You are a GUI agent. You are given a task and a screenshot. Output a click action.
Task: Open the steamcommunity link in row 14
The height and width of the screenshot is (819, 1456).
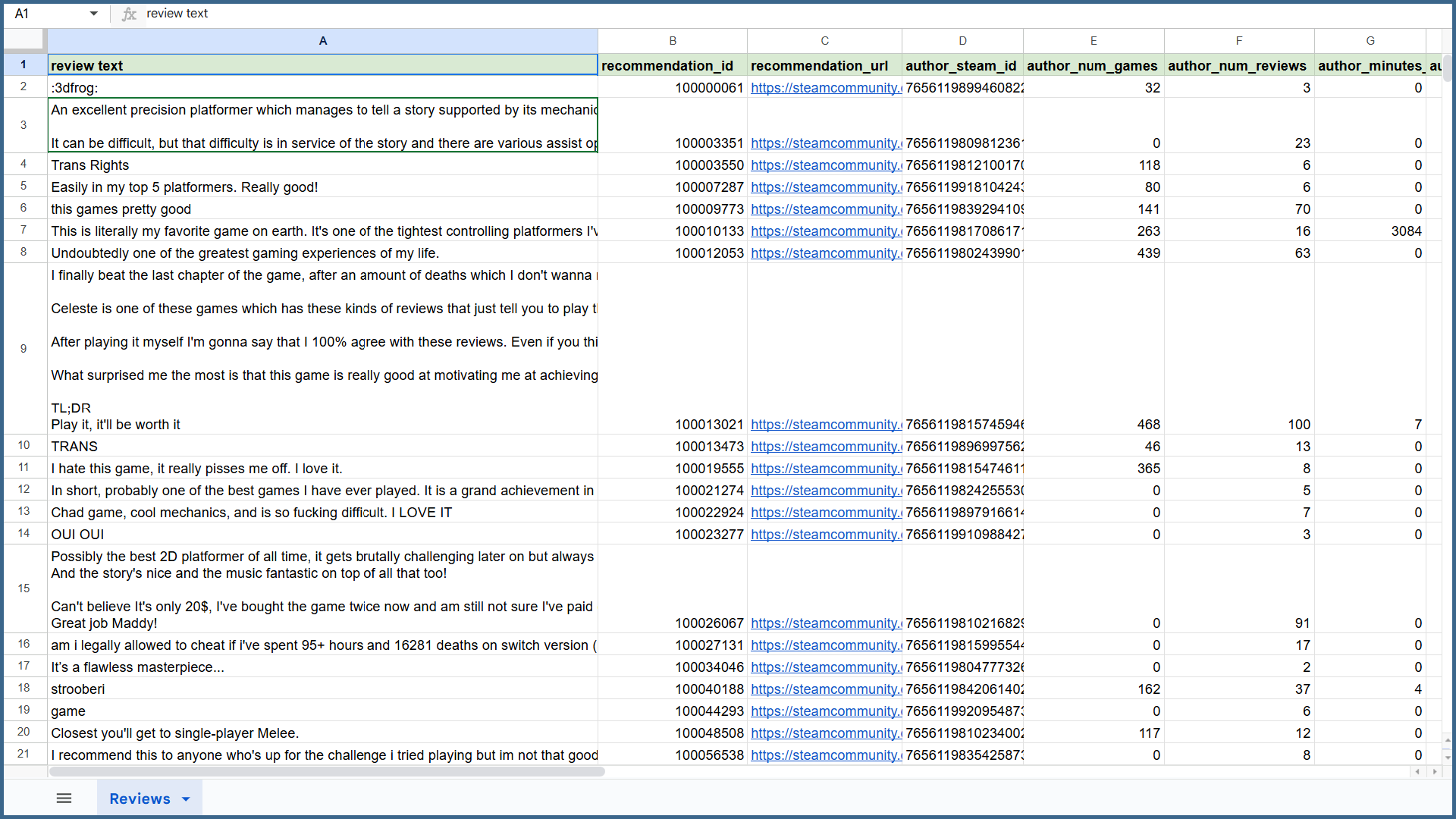coord(824,535)
